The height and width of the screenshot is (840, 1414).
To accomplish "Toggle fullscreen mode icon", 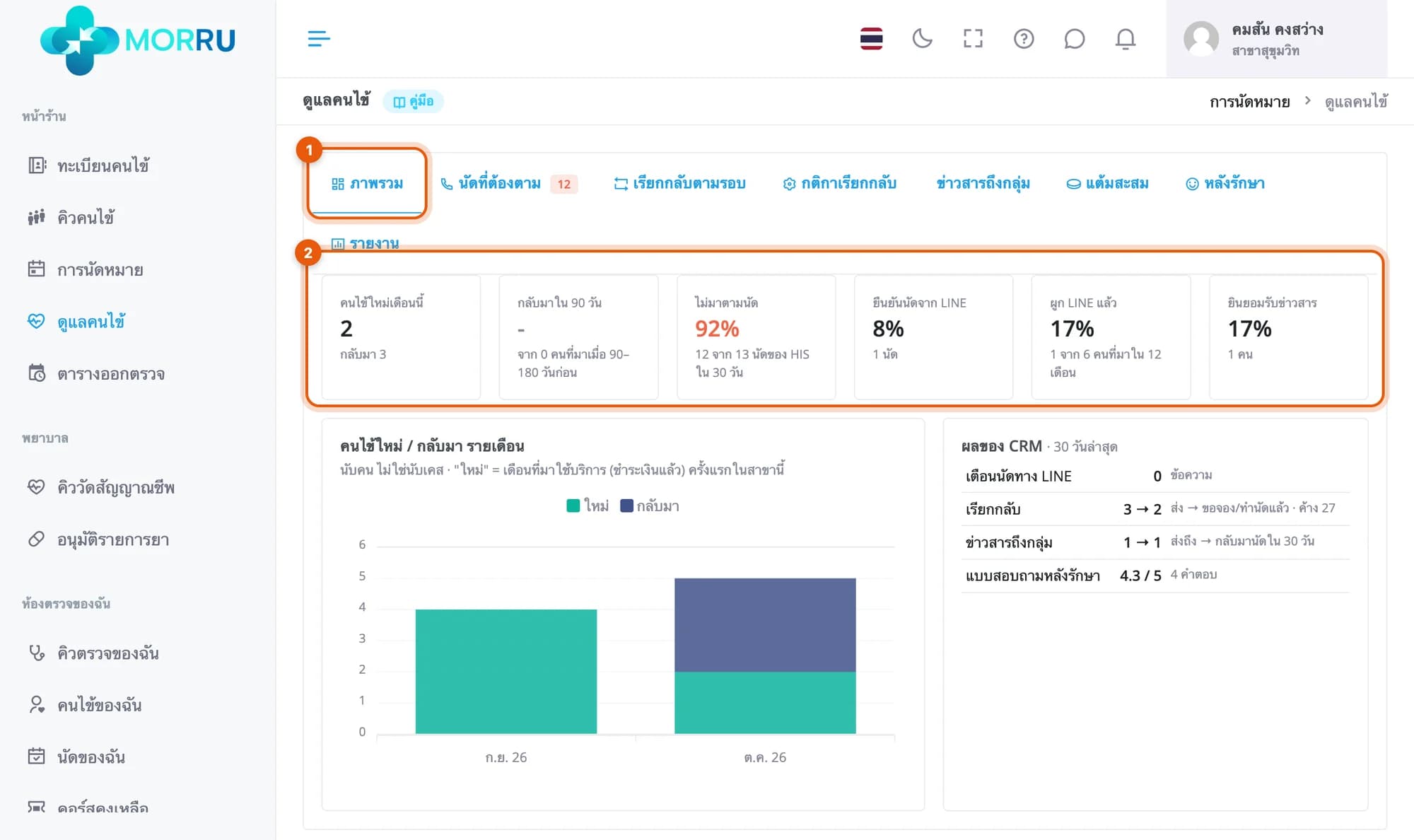I will point(973,38).
